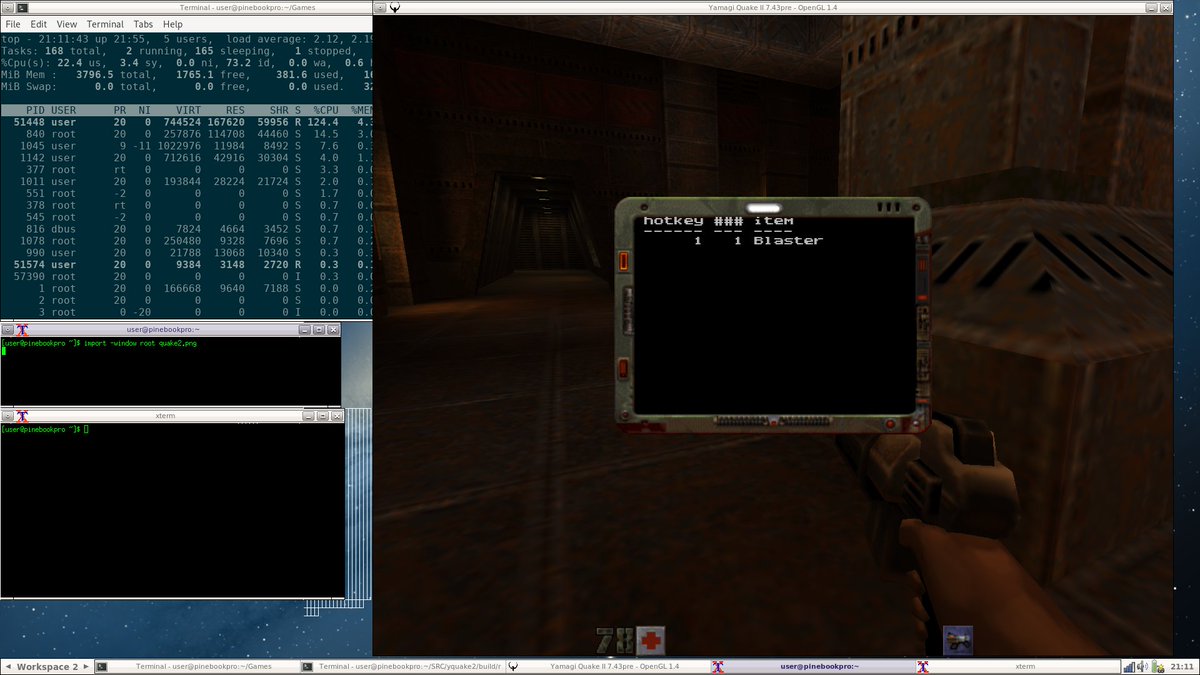The width and height of the screenshot is (1200, 675).
Task: Activate Yamagi Quake II taskbar entry
Action: [607, 667]
